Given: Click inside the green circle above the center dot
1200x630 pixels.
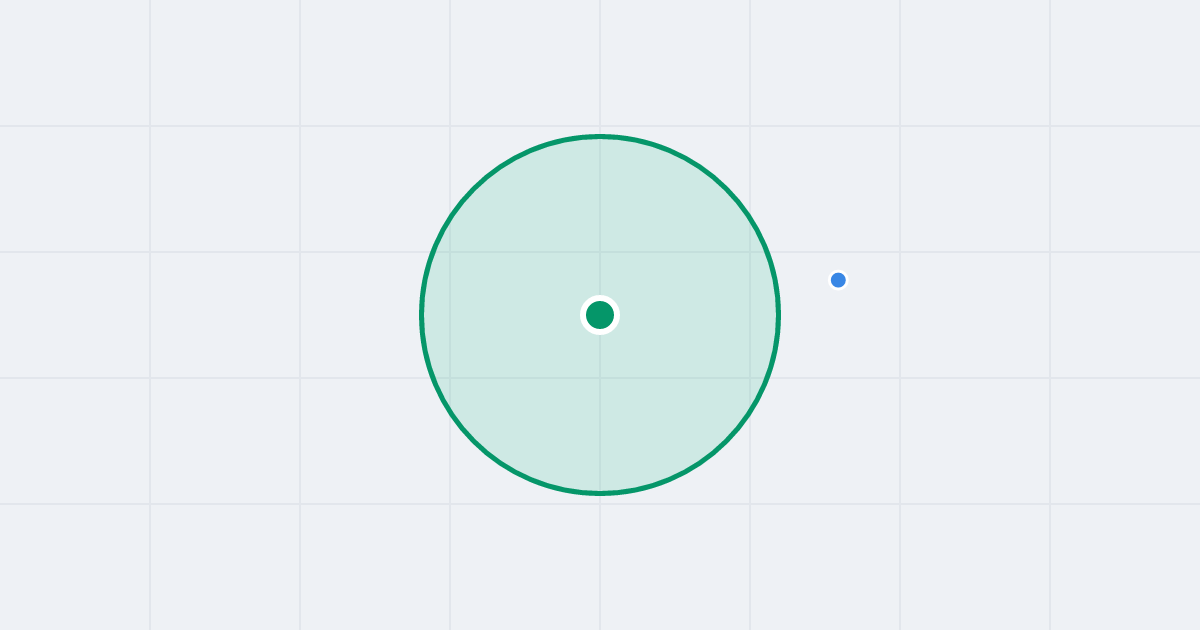Looking at the screenshot, I should (x=600, y=220).
